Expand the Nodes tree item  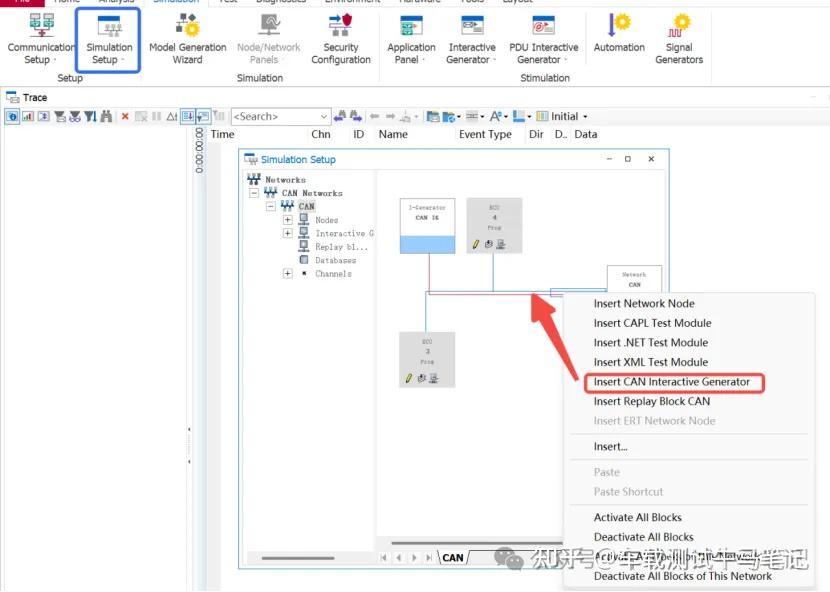(287, 220)
